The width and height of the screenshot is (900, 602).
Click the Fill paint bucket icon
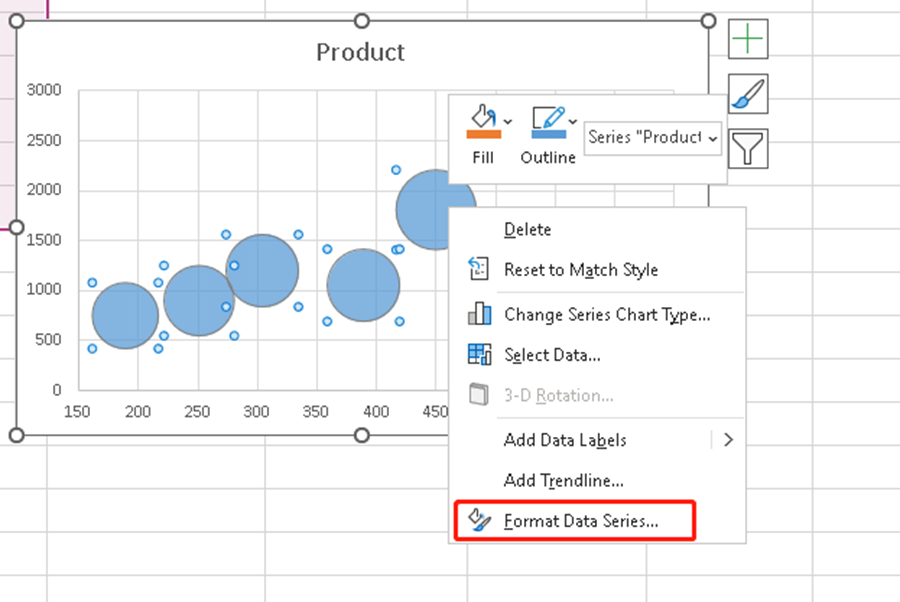point(483,116)
